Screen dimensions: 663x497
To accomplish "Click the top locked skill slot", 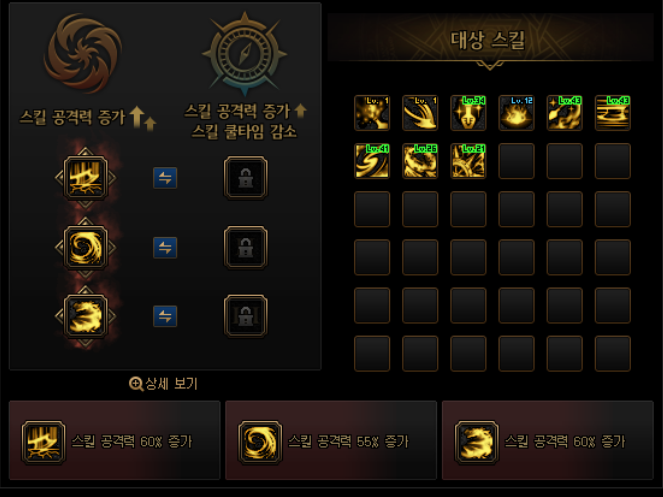I will tap(246, 178).
